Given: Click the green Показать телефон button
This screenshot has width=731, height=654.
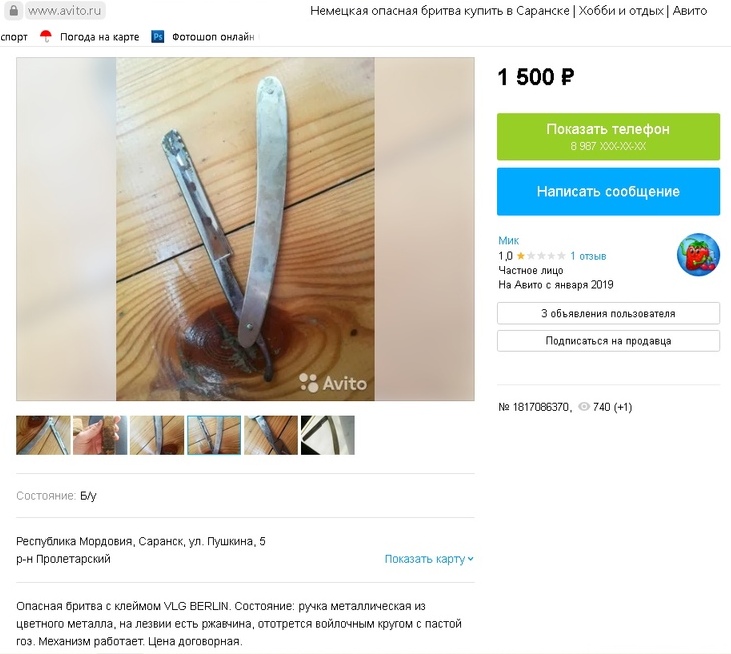Looking at the screenshot, I should pyautogui.click(x=608, y=137).
